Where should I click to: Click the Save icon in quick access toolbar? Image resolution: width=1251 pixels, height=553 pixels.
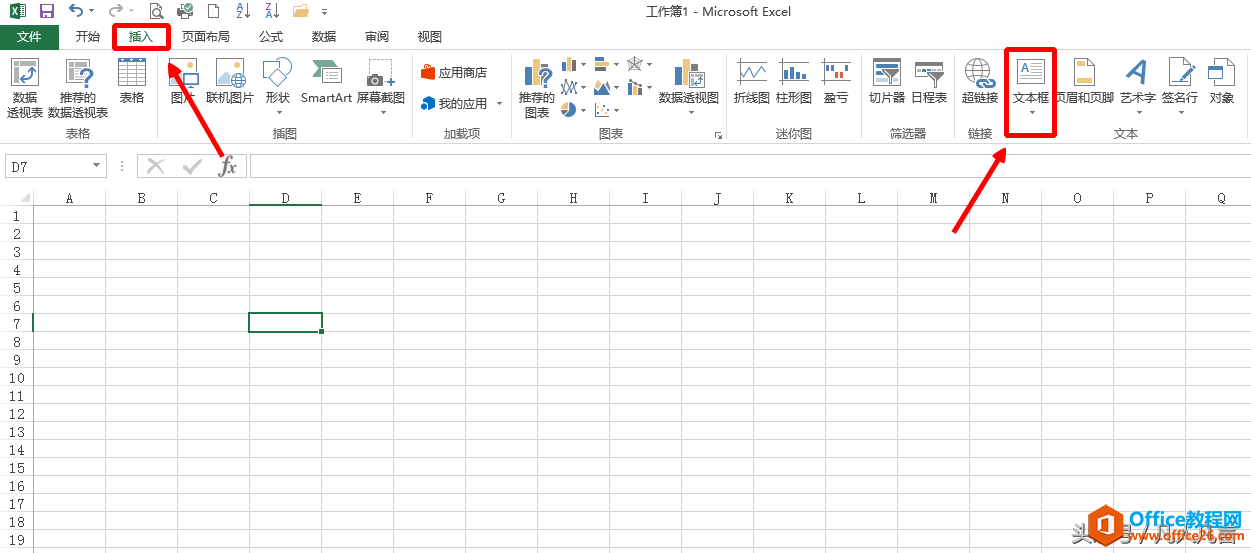[x=47, y=11]
